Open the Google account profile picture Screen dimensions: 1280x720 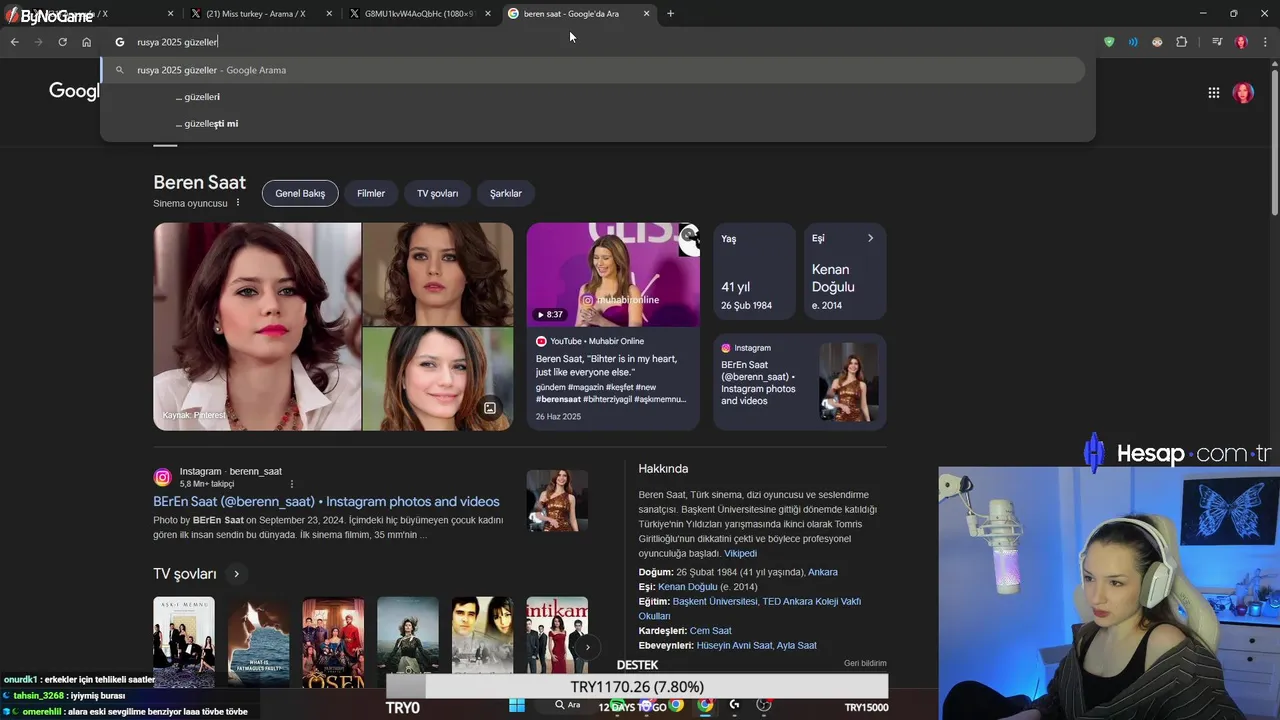1243,93
